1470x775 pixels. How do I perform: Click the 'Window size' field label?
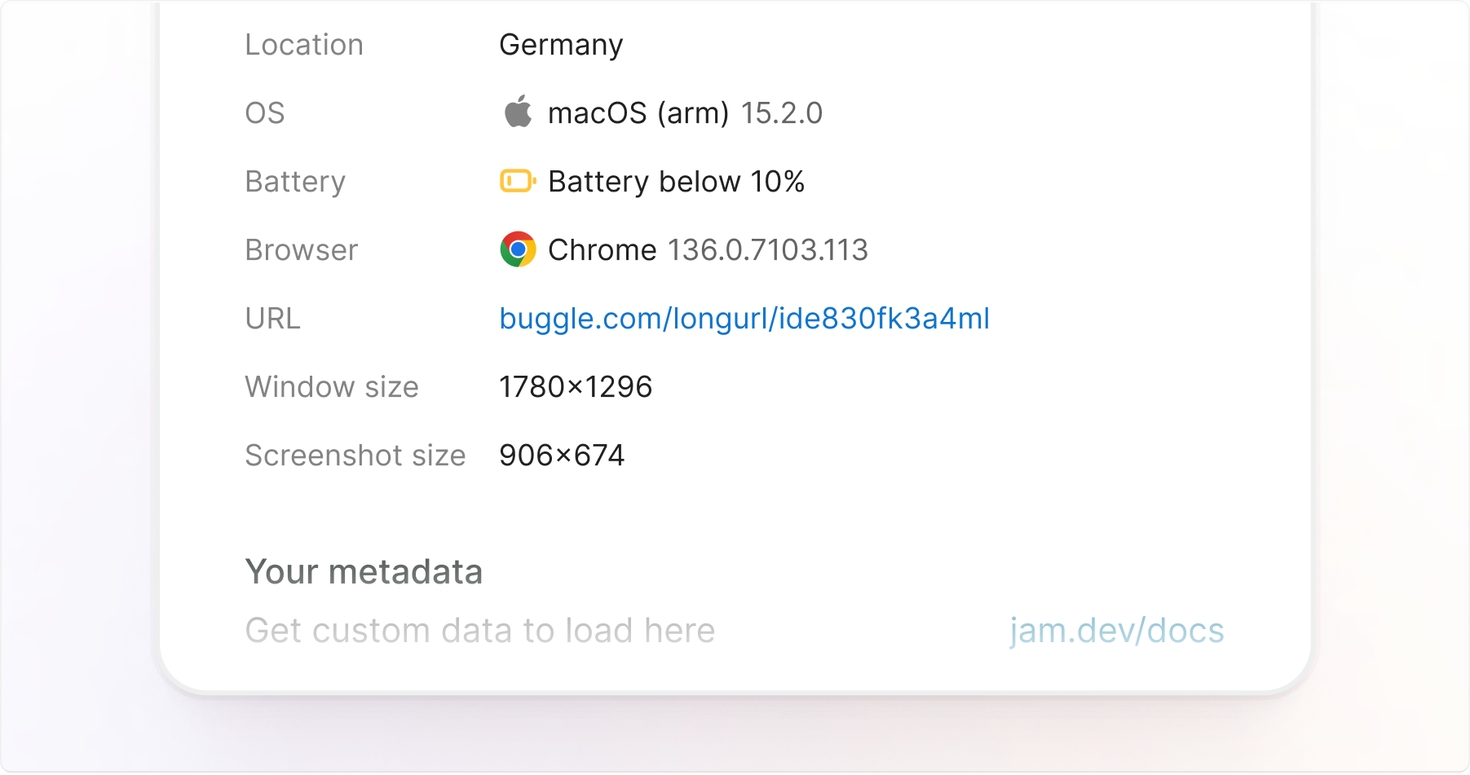click(x=331, y=387)
